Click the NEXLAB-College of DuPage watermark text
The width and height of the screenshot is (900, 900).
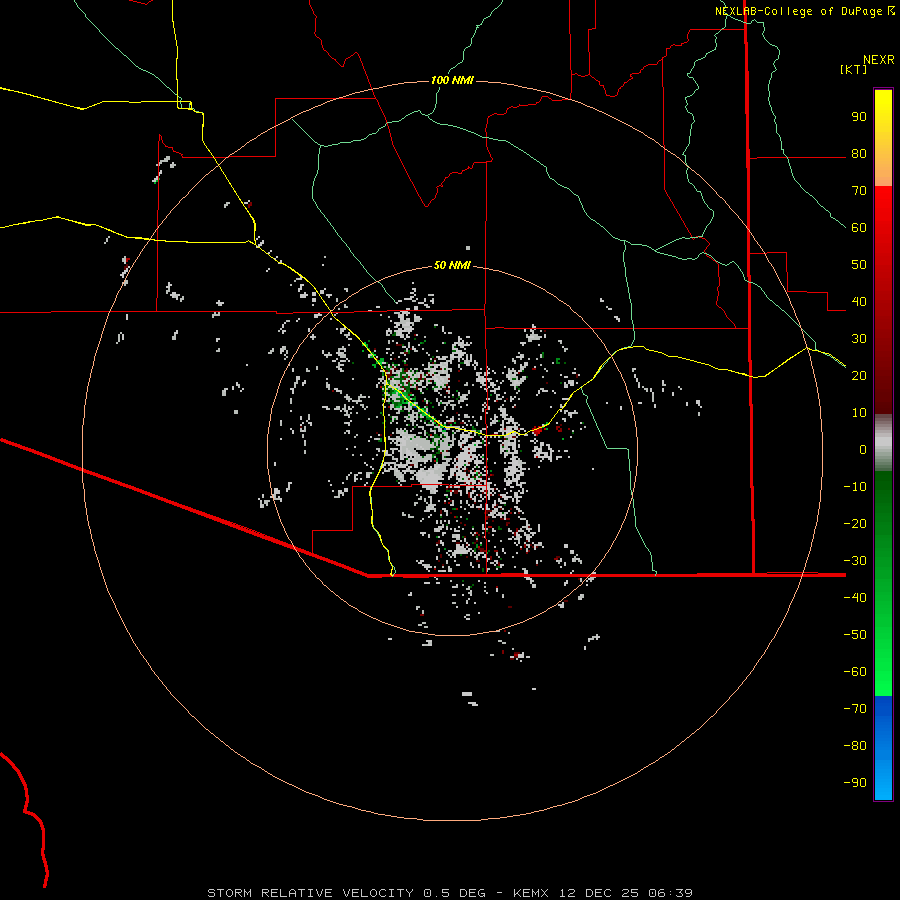coord(798,11)
